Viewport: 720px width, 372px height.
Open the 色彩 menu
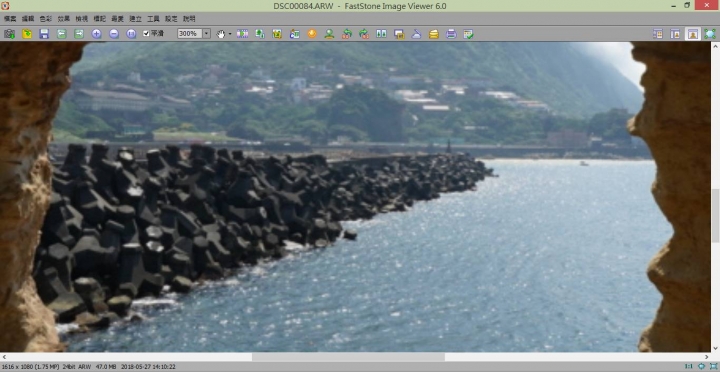point(46,19)
